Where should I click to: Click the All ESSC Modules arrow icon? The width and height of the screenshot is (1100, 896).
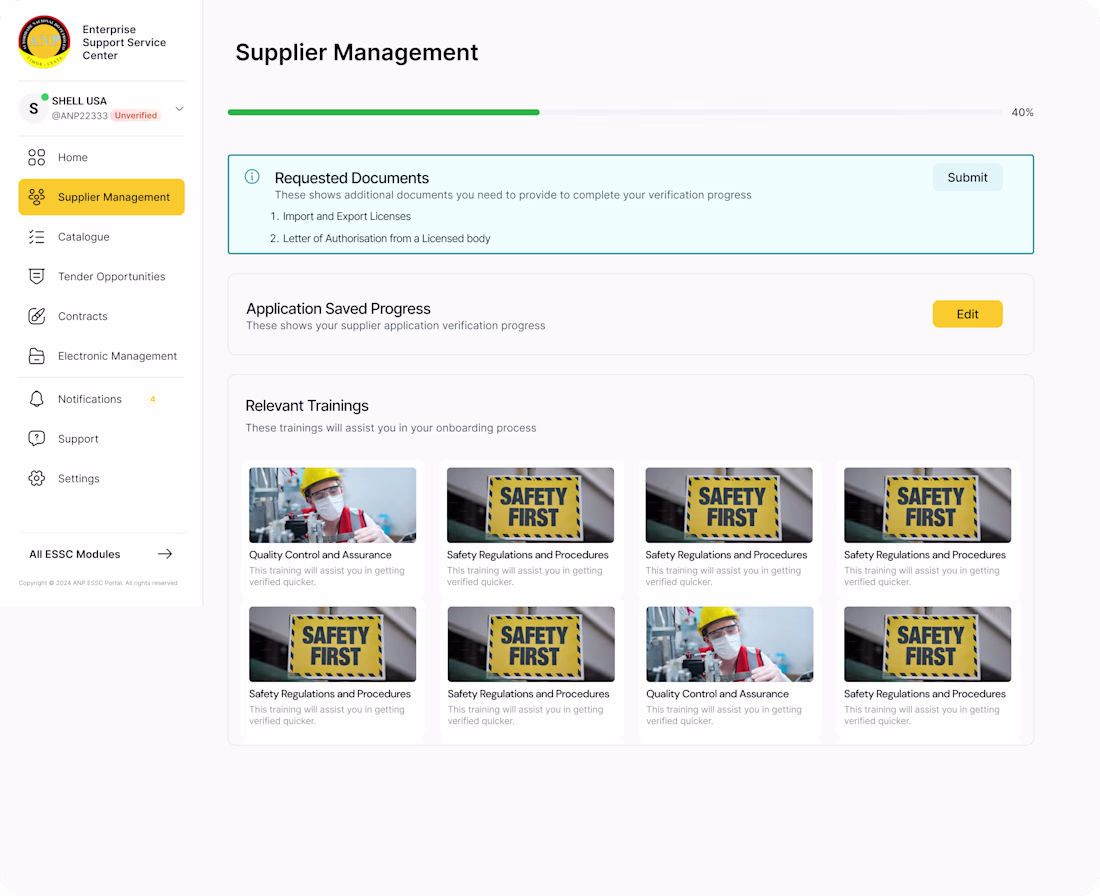pyautogui.click(x=165, y=554)
